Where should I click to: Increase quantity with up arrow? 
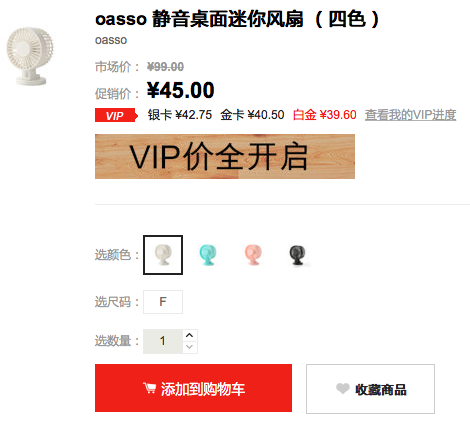pyautogui.click(x=190, y=335)
